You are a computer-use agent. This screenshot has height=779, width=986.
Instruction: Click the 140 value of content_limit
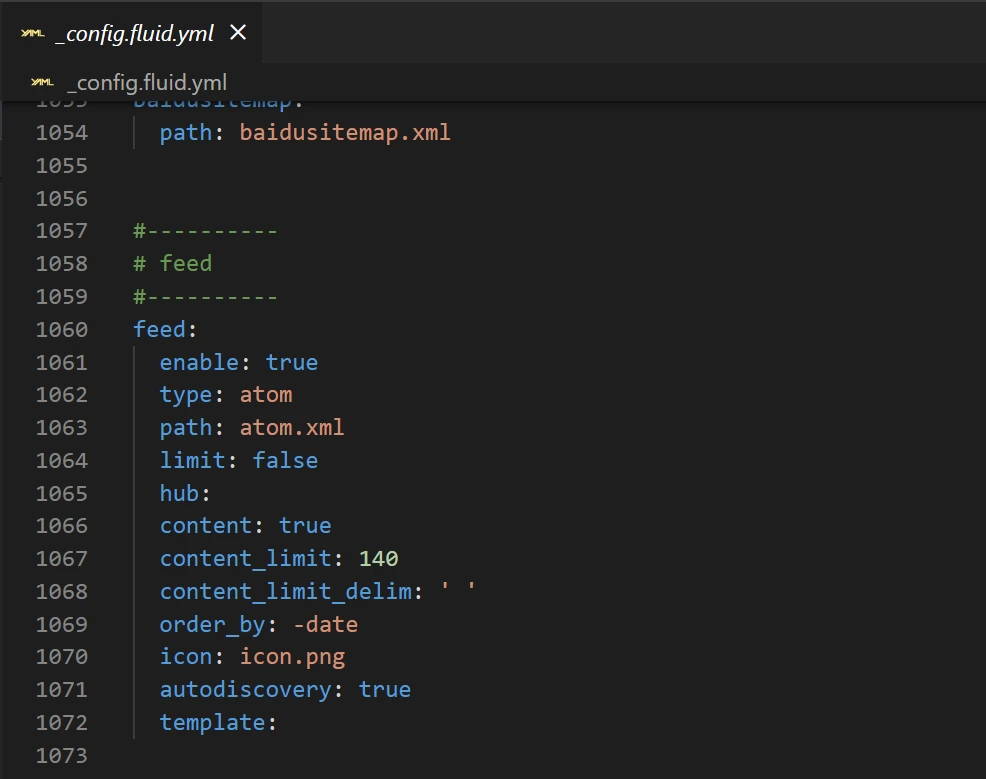click(x=378, y=558)
